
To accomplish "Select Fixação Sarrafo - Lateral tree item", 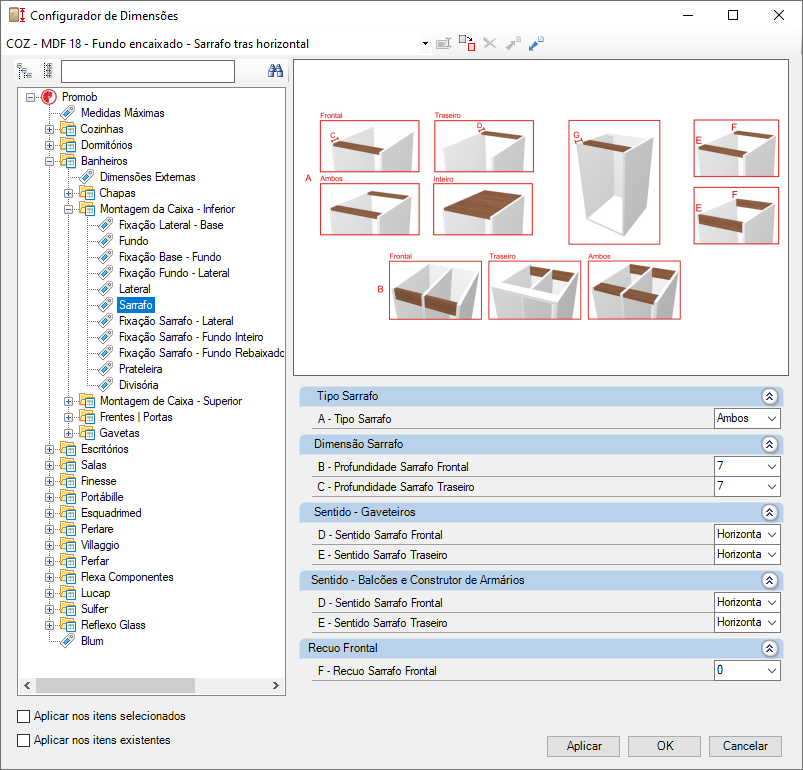I will 176,321.
